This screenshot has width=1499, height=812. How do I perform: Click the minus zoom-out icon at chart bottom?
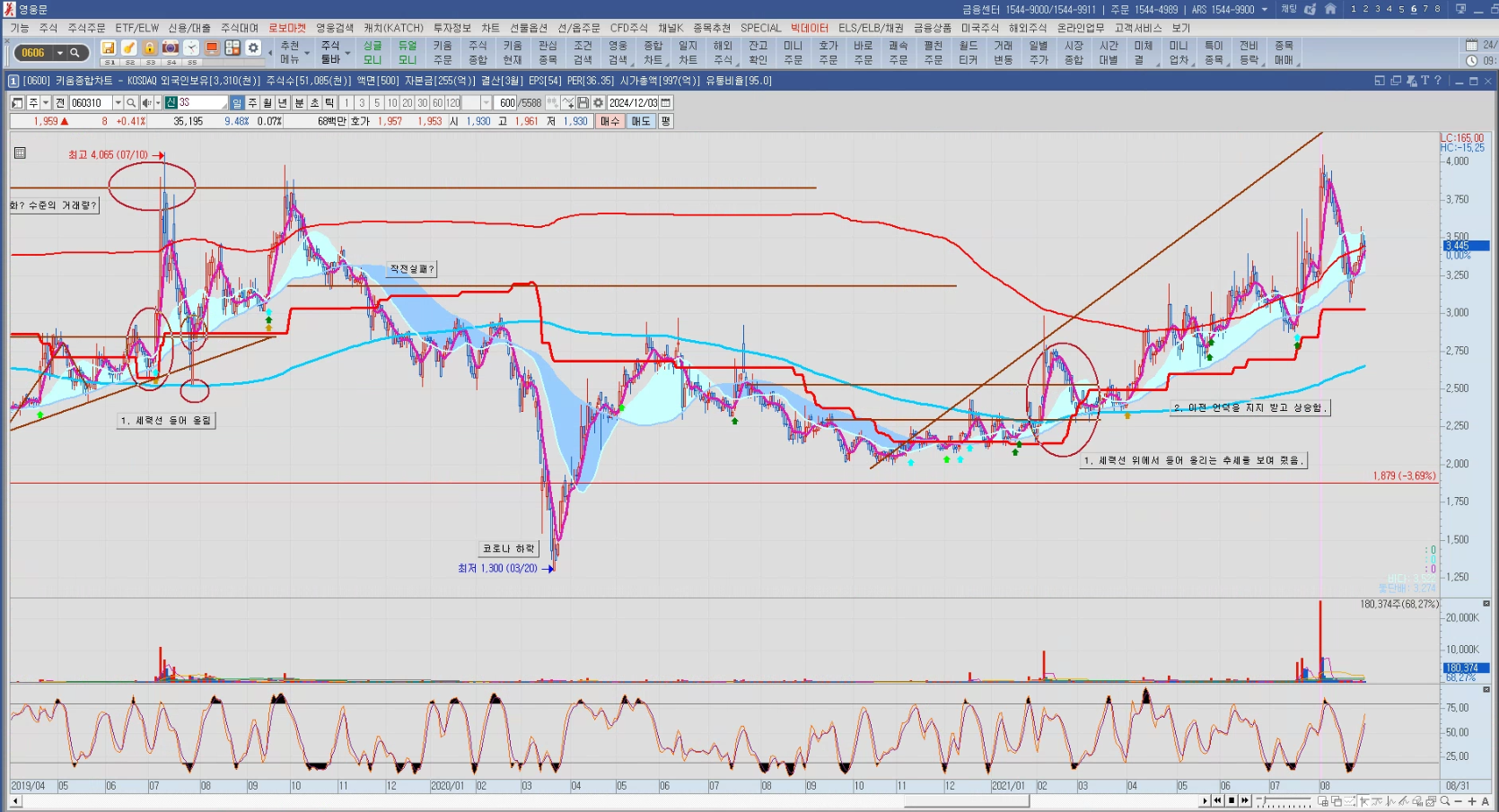1459,801
